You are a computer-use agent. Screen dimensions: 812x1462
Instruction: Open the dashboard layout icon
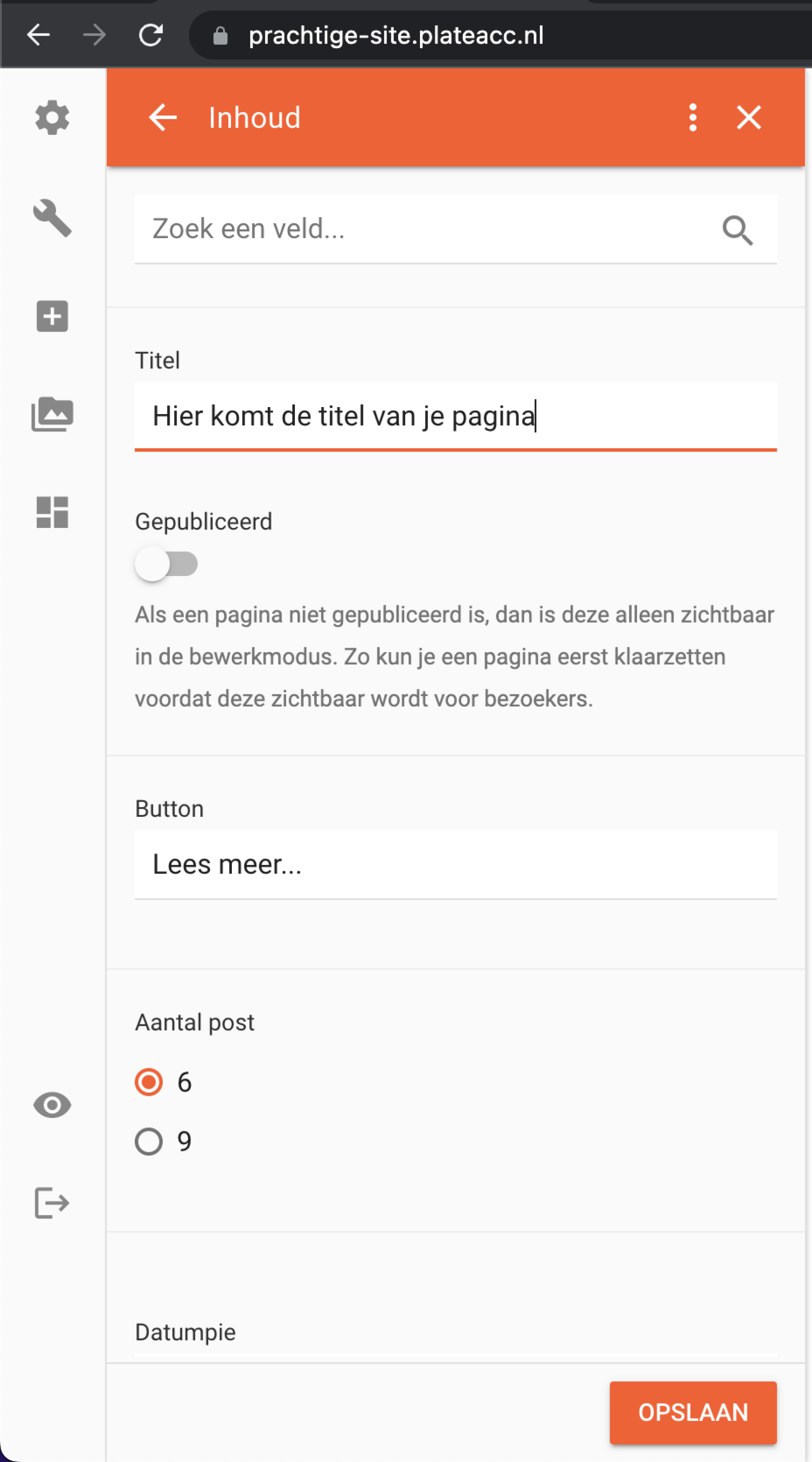[52, 513]
